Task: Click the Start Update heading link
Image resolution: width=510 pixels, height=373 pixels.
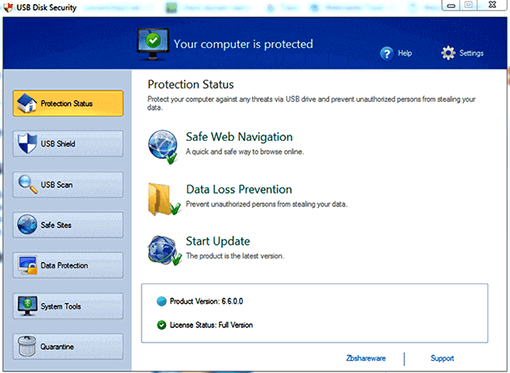Action: [x=218, y=241]
